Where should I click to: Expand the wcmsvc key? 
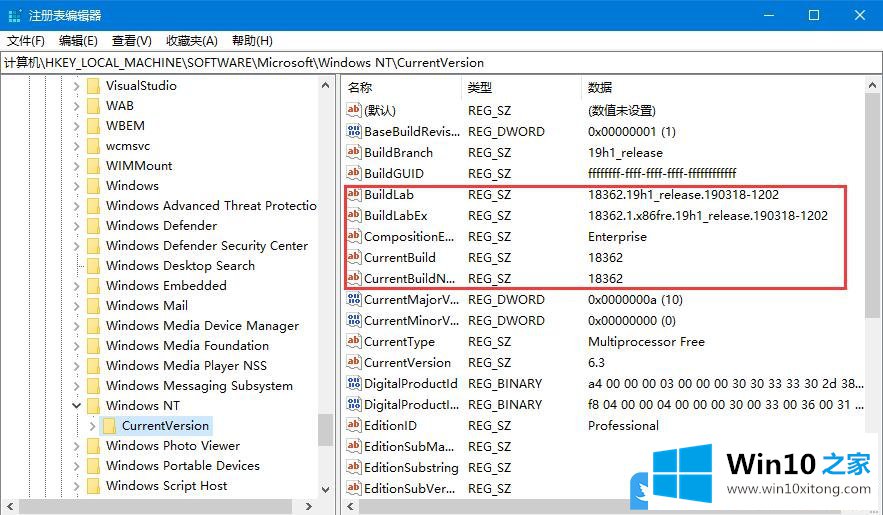pos(77,146)
